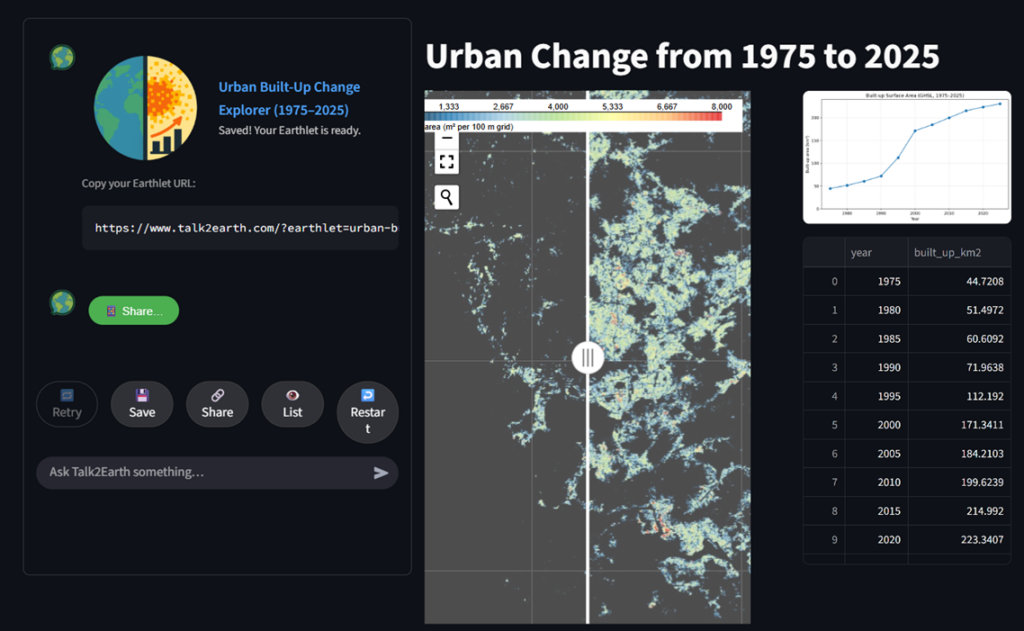Click the Ask Talk2Earth text input
Image resolution: width=1024 pixels, height=631 pixels.
point(205,472)
